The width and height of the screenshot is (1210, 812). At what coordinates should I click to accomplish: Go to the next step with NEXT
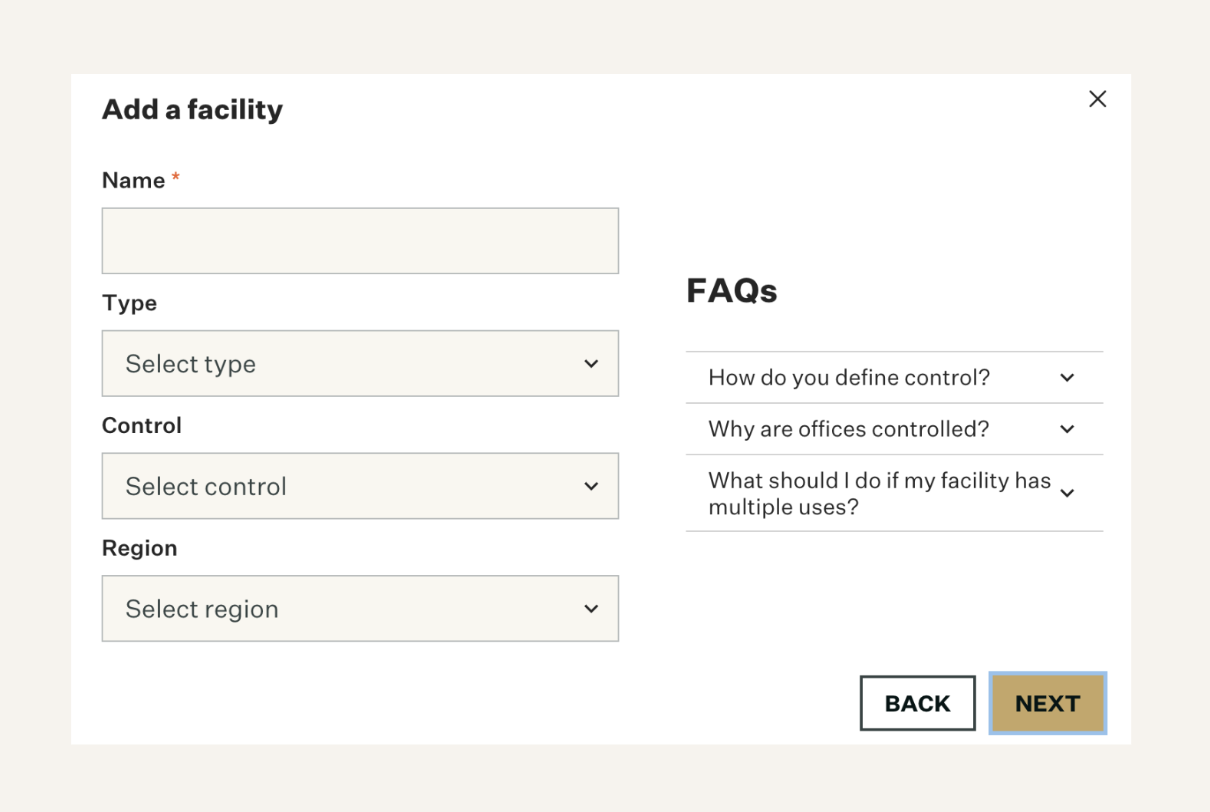coord(1047,703)
